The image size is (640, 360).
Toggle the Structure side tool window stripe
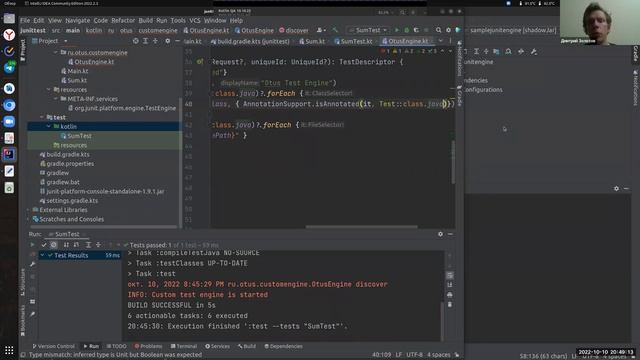click(x=23, y=282)
